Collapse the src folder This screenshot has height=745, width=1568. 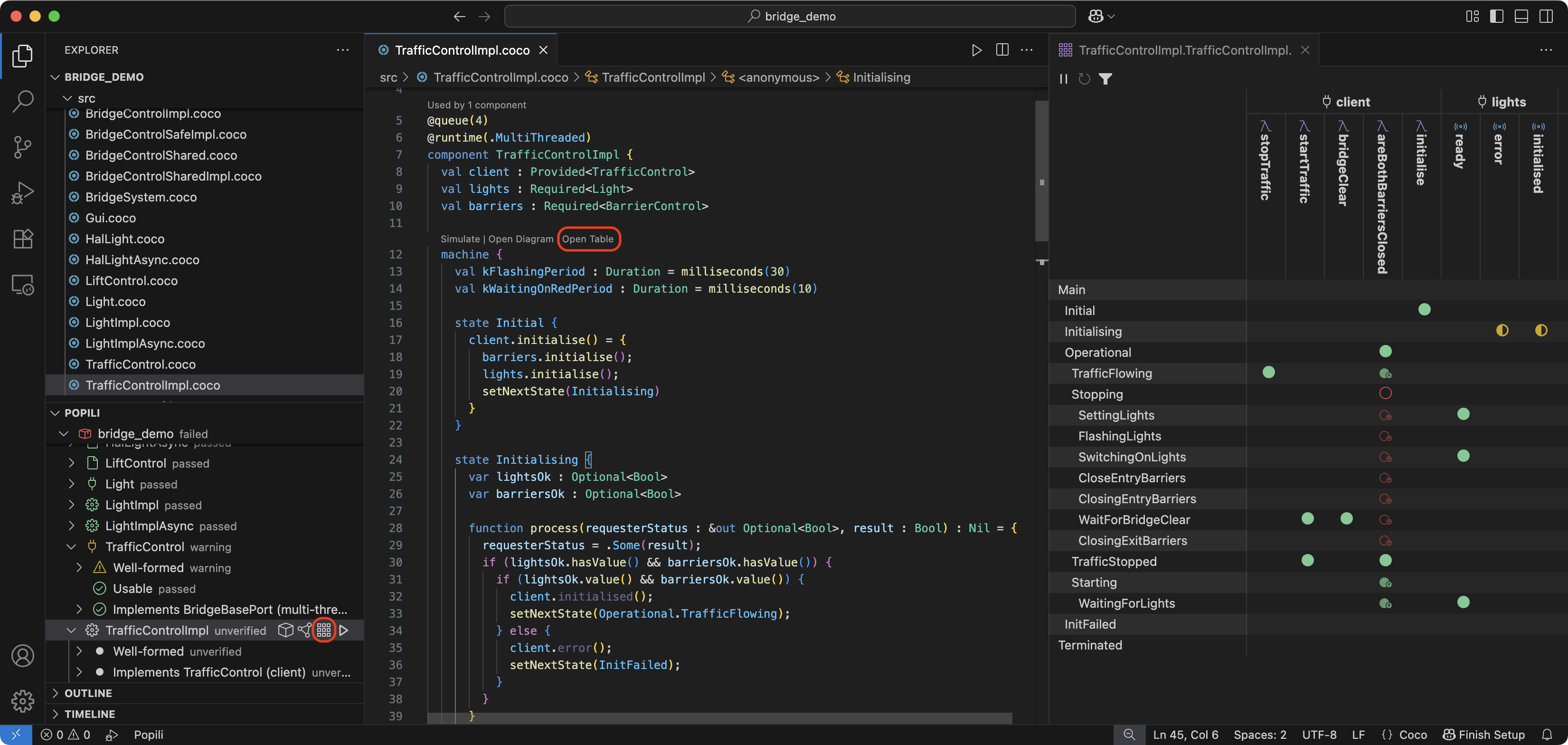point(67,98)
